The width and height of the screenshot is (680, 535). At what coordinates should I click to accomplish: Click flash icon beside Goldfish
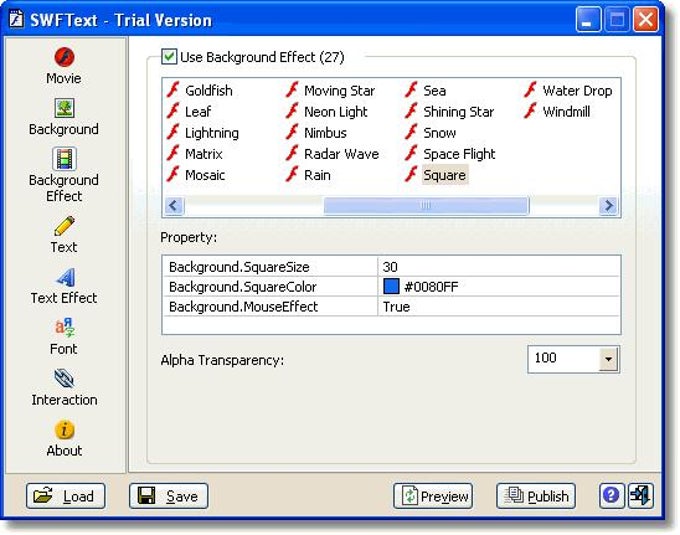pos(173,90)
